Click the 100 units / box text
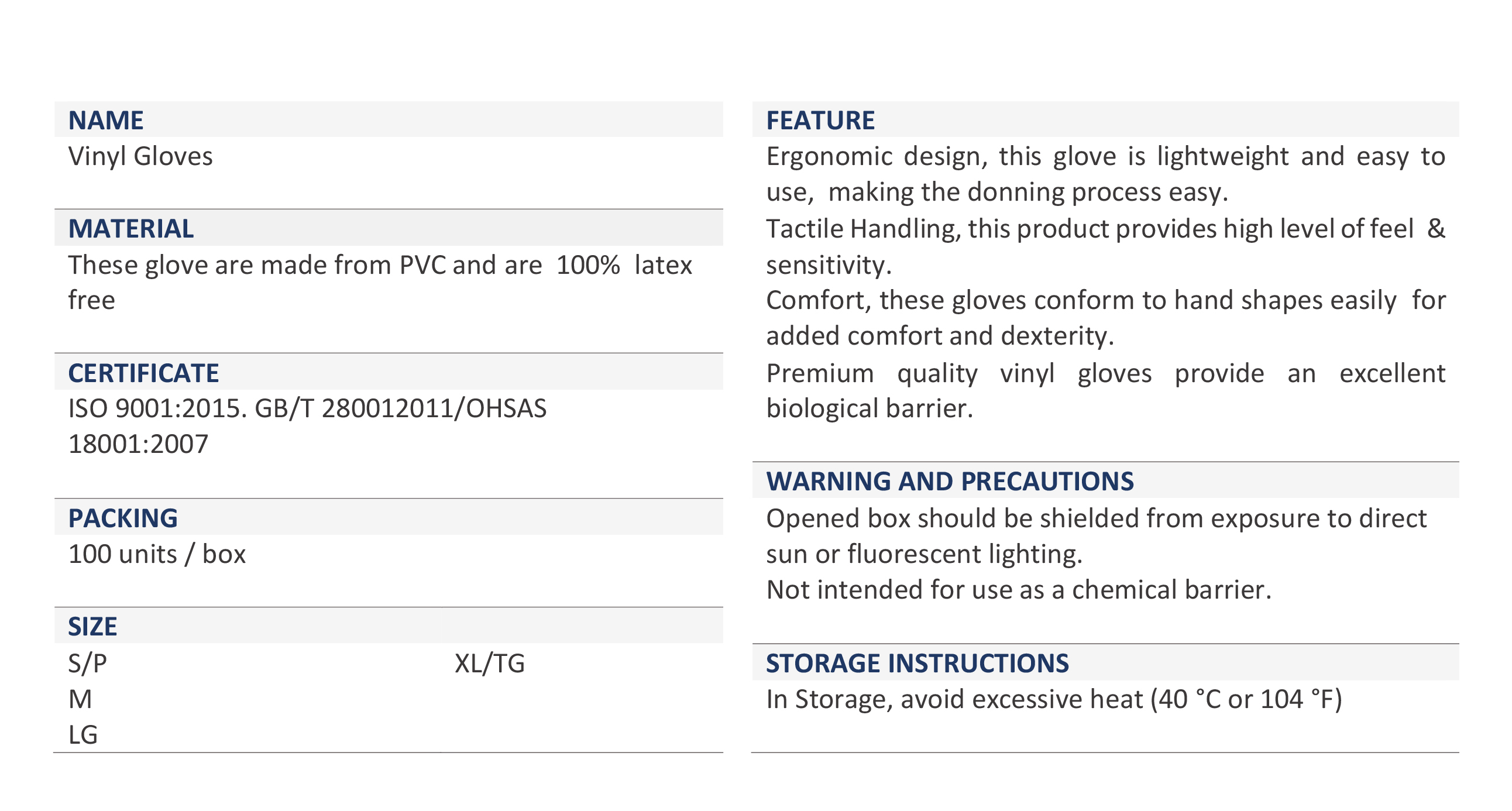This screenshot has width=1512, height=811. [x=157, y=554]
